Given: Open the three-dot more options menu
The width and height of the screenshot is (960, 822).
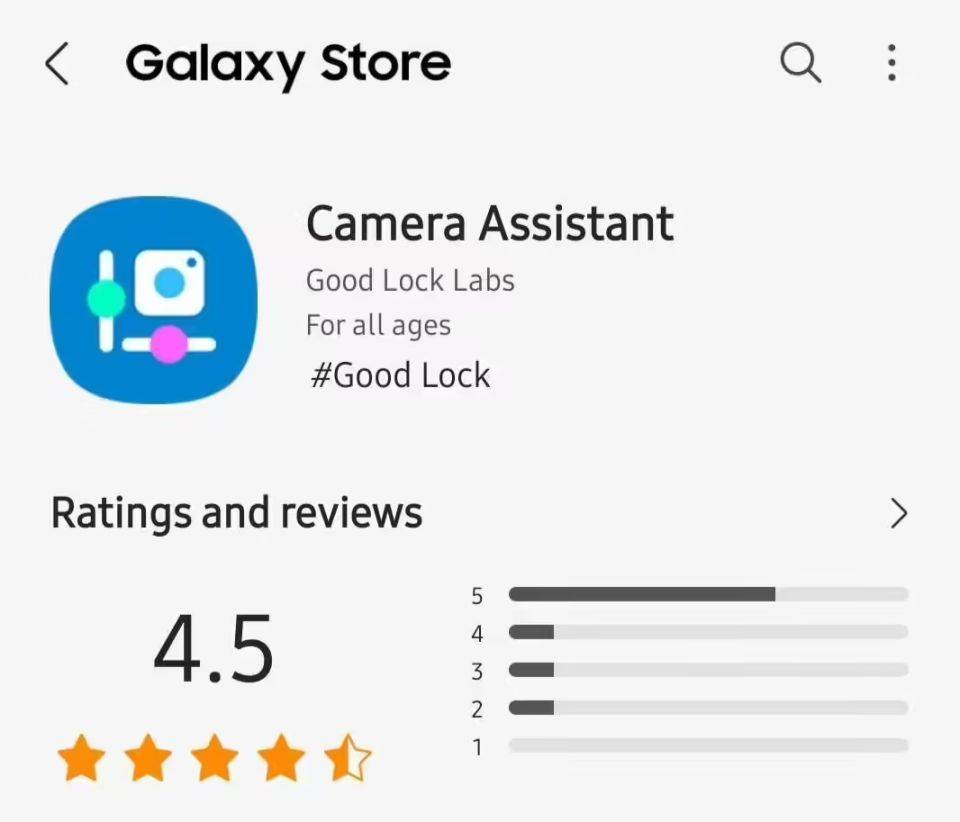Looking at the screenshot, I should click(x=891, y=62).
